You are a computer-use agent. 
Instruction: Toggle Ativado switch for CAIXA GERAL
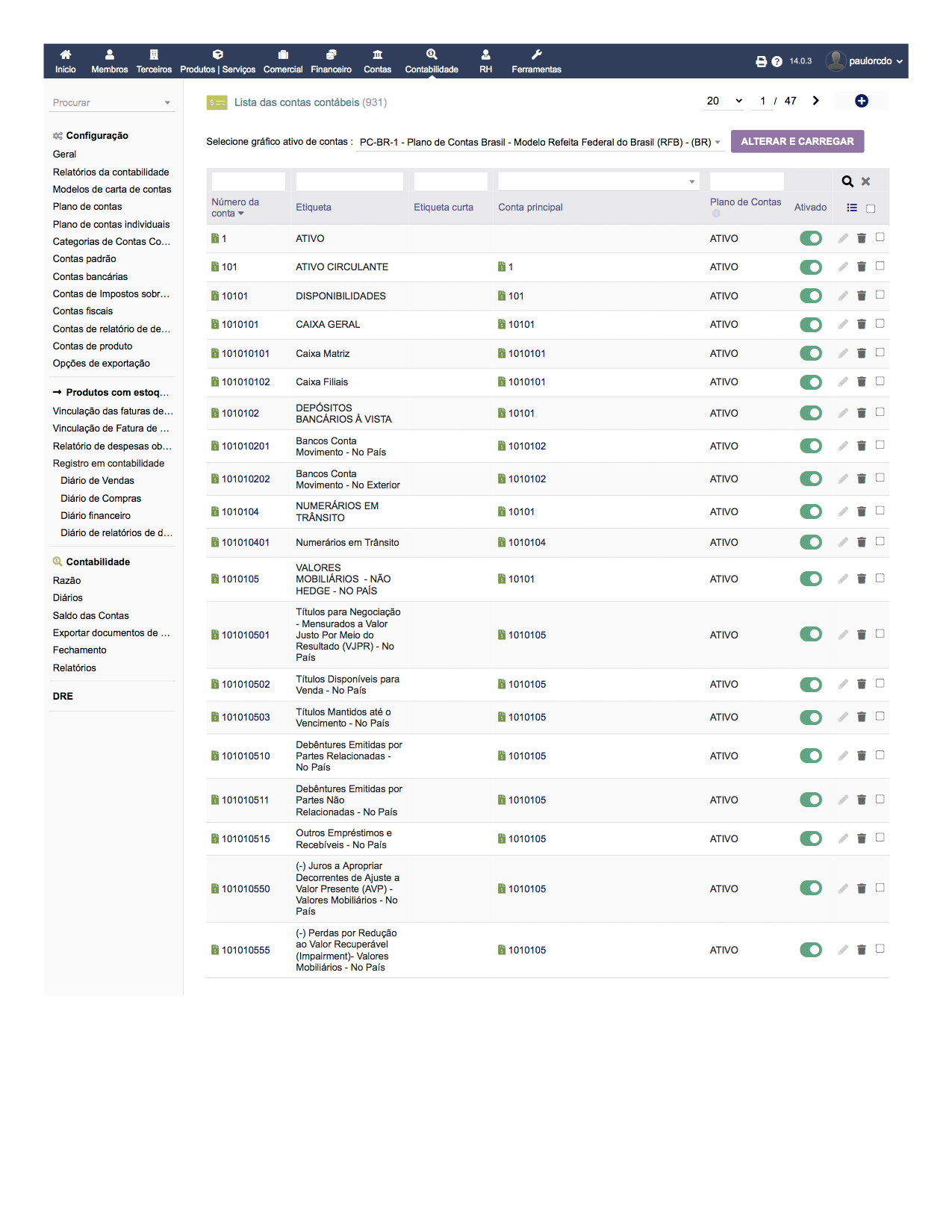(x=810, y=325)
